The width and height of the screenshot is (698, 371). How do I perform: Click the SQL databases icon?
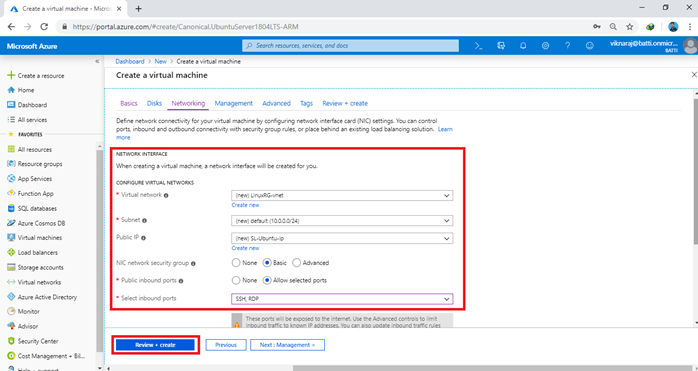tap(11, 208)
